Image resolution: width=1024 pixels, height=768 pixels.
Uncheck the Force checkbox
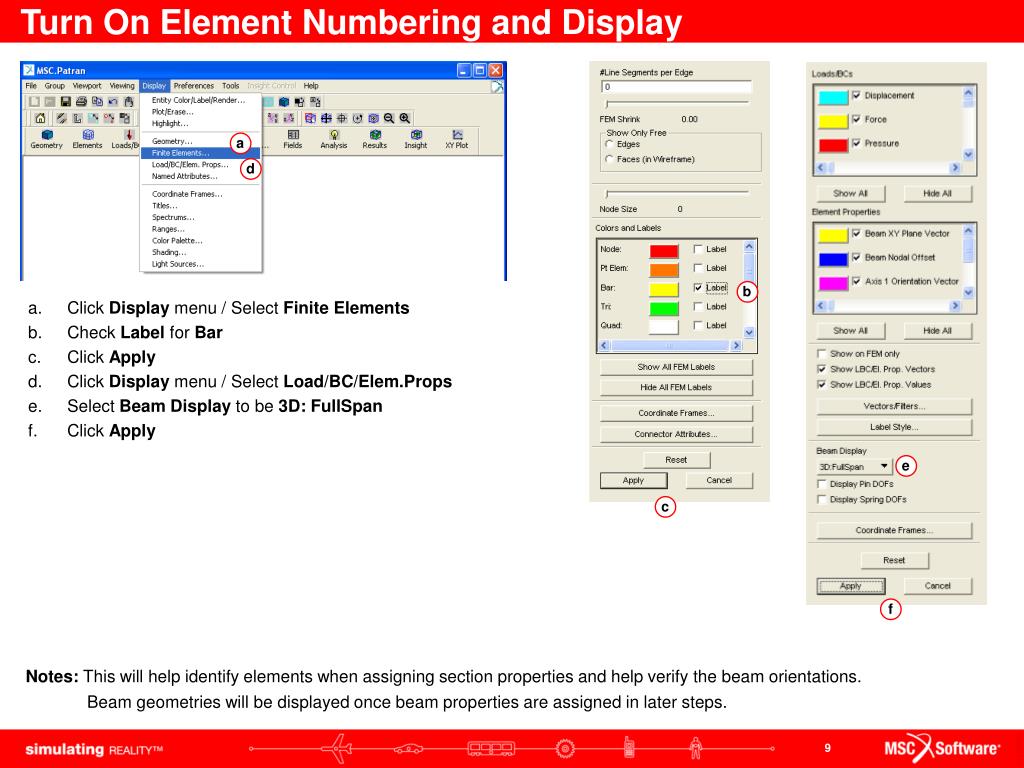click(x=856, y=120)
